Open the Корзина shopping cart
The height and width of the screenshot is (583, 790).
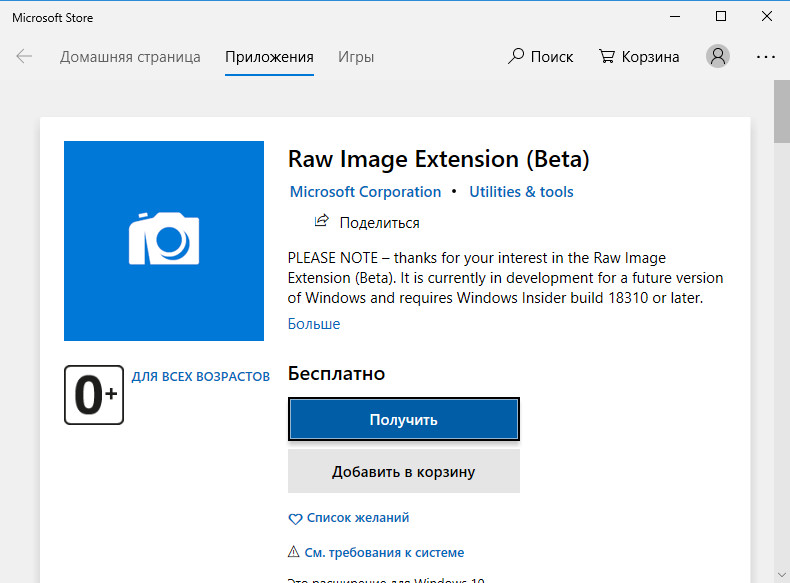(x=639, y=56)
